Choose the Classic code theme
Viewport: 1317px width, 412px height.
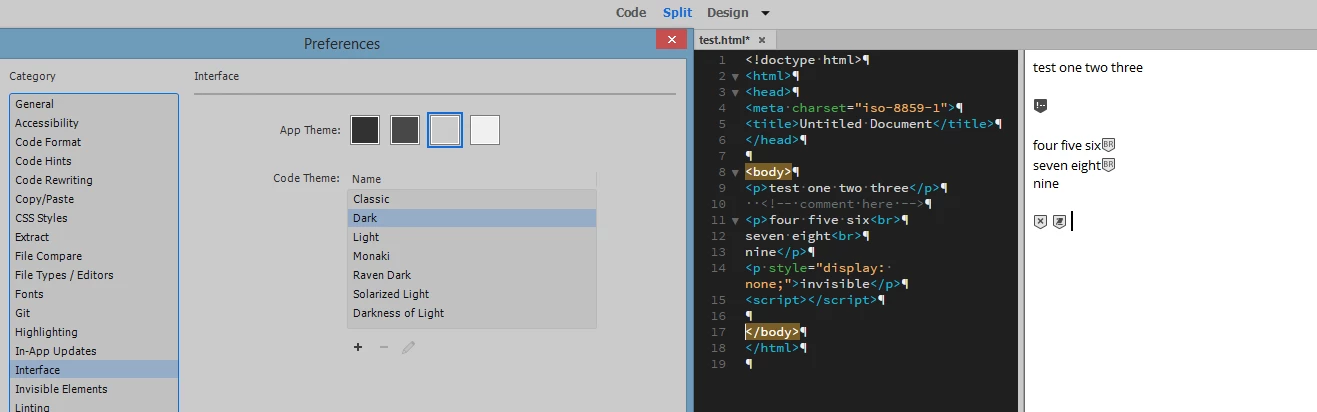pos(471,199)
